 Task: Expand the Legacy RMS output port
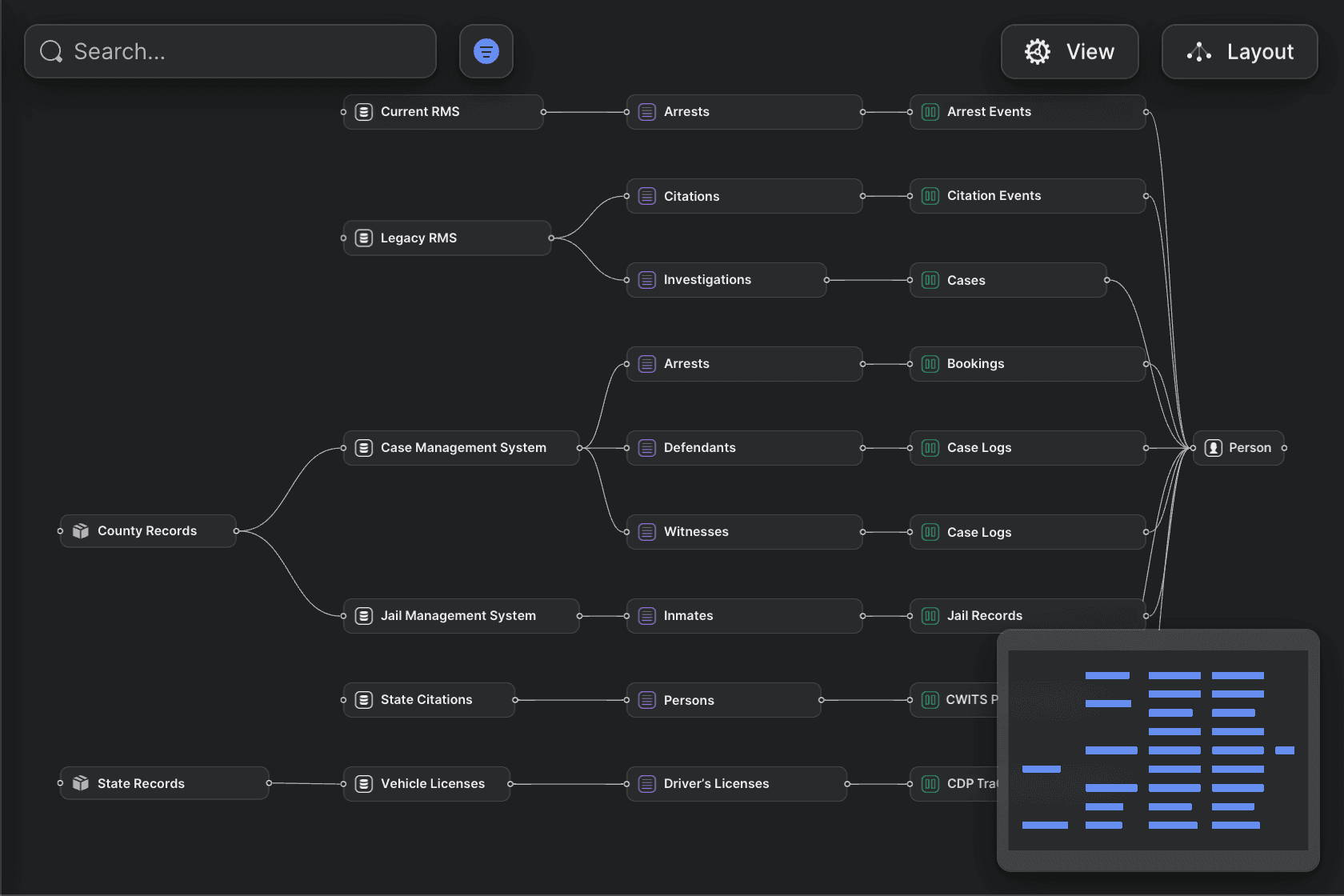click(x=551, y=238)
